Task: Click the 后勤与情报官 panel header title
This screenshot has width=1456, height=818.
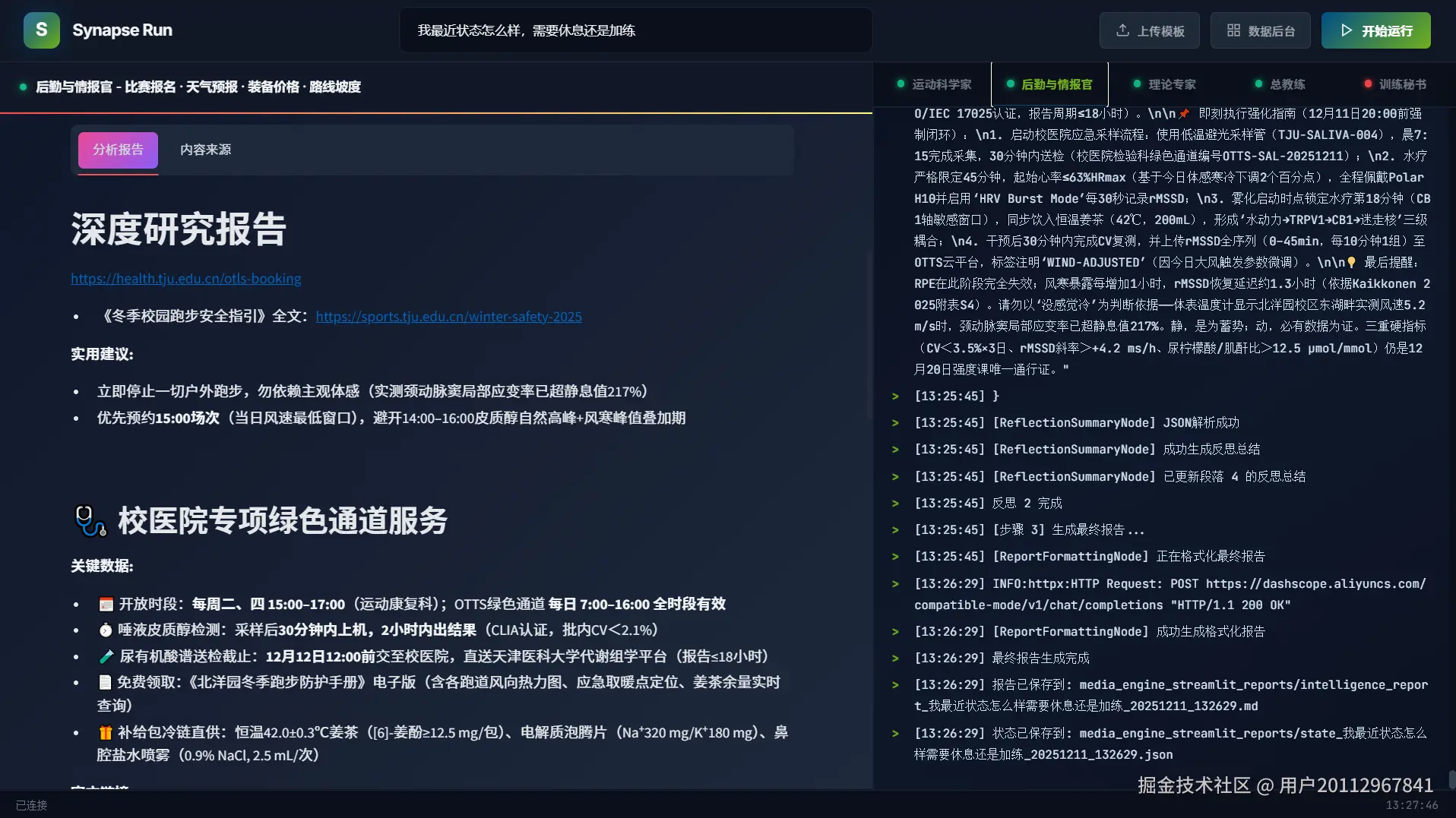Action: pos(198,87)
